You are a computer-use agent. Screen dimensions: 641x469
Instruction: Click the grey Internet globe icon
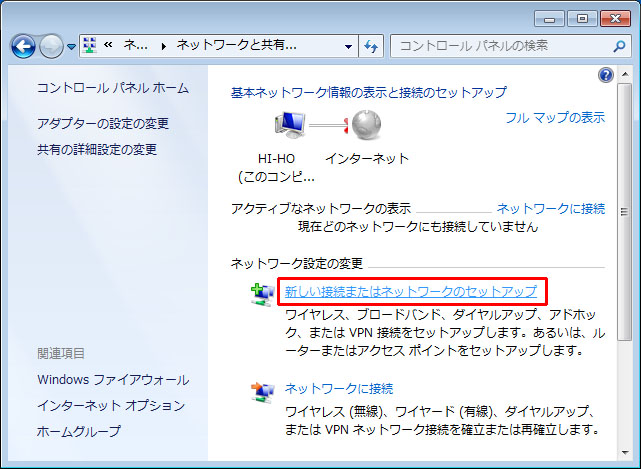(x=366, y=125)
